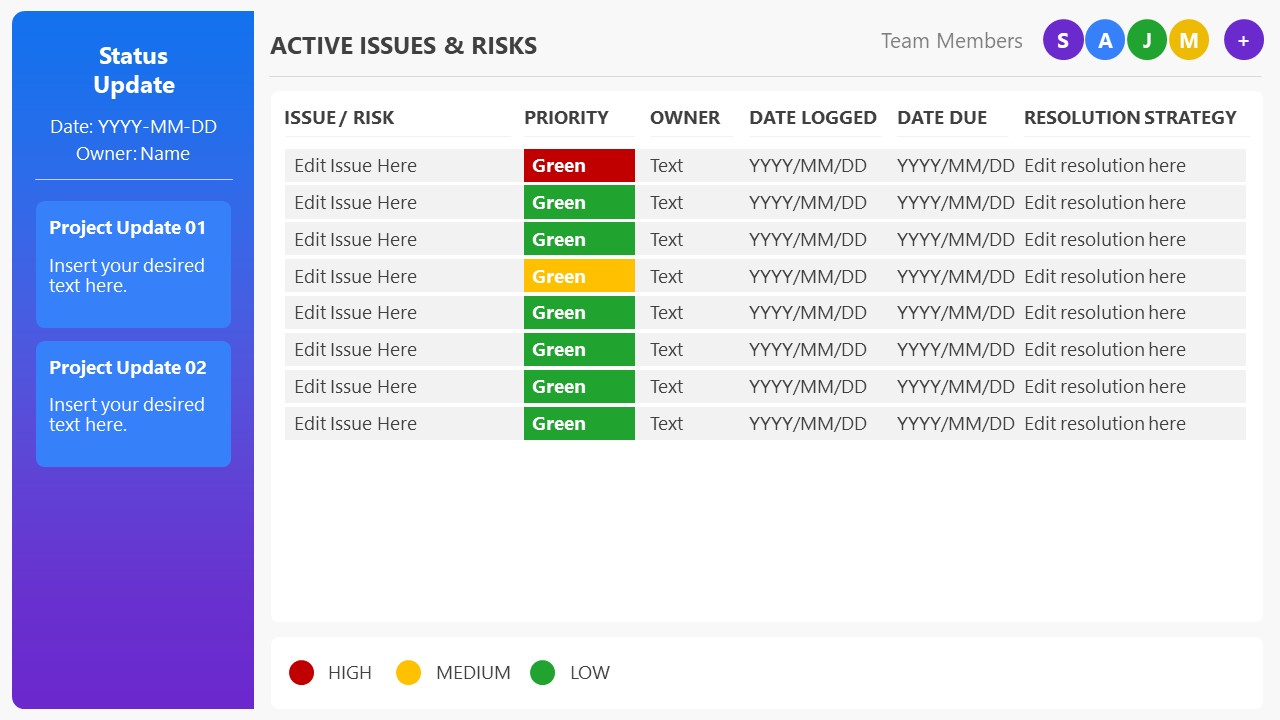Select the red HIGH priority legend dot
Image resolution: width=1280 pixels, height=720 pixels.
click(302, 673)
